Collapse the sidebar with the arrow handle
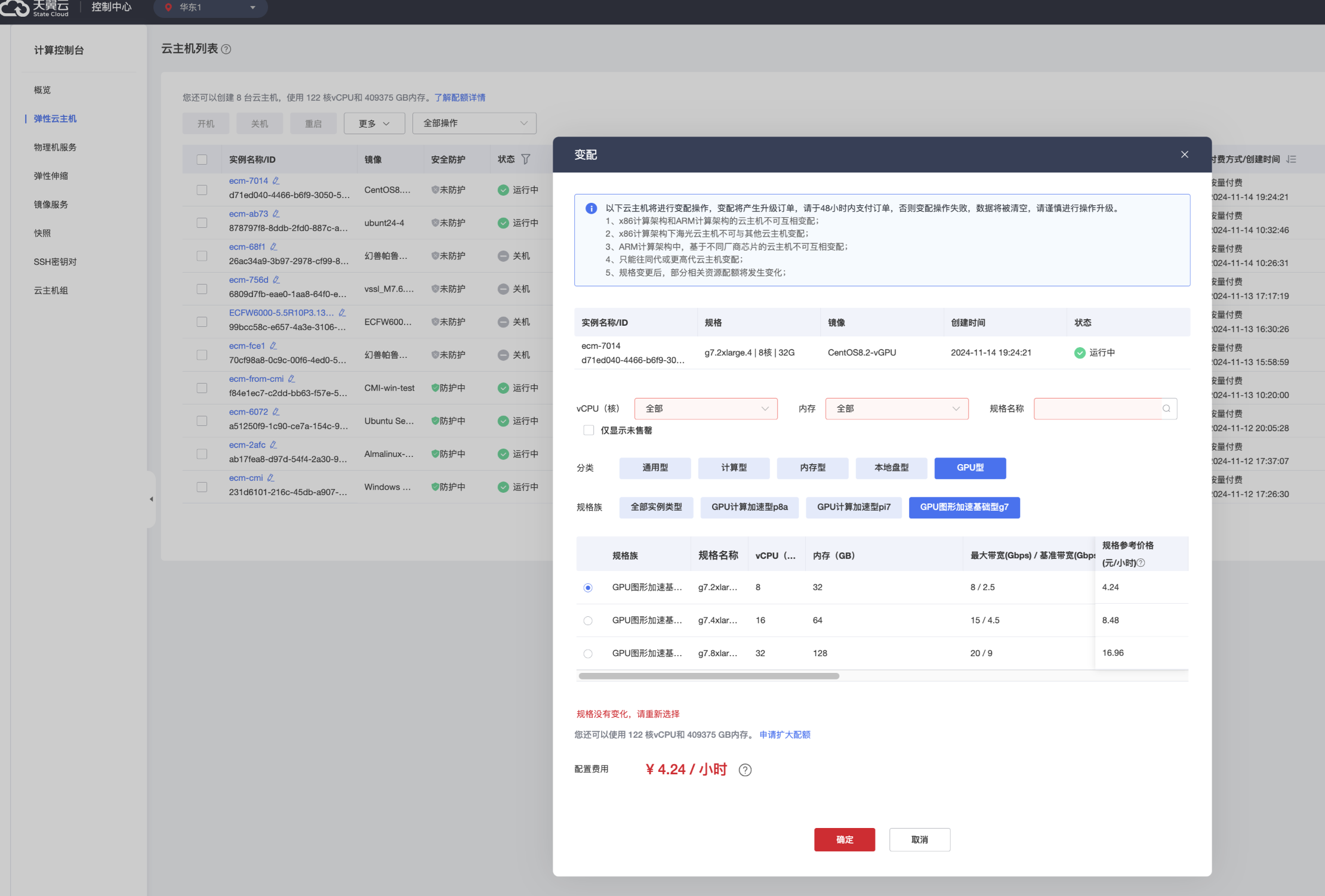This screenshot has width=1325, height=896. pyautogui.click(x=151, y=499)
